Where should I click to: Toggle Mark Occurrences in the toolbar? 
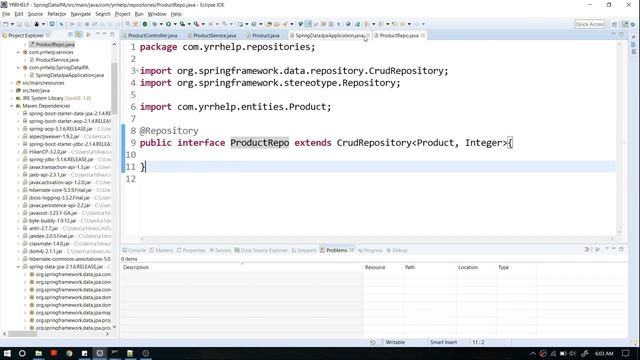(309, 24)
